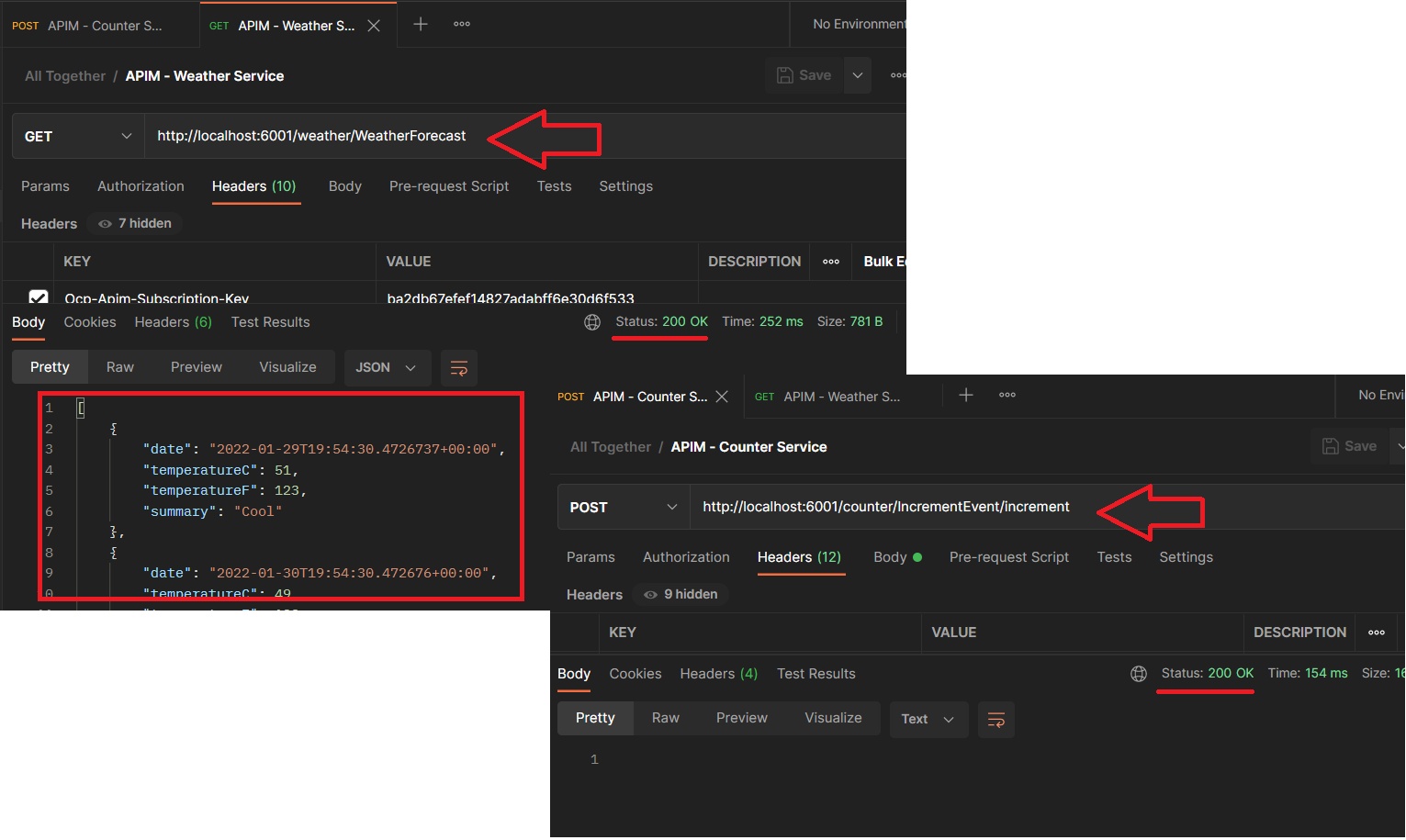Click the globe network icon near Status 200 OK in Weather response
The image size is (1406, 840).
point(592,322)
